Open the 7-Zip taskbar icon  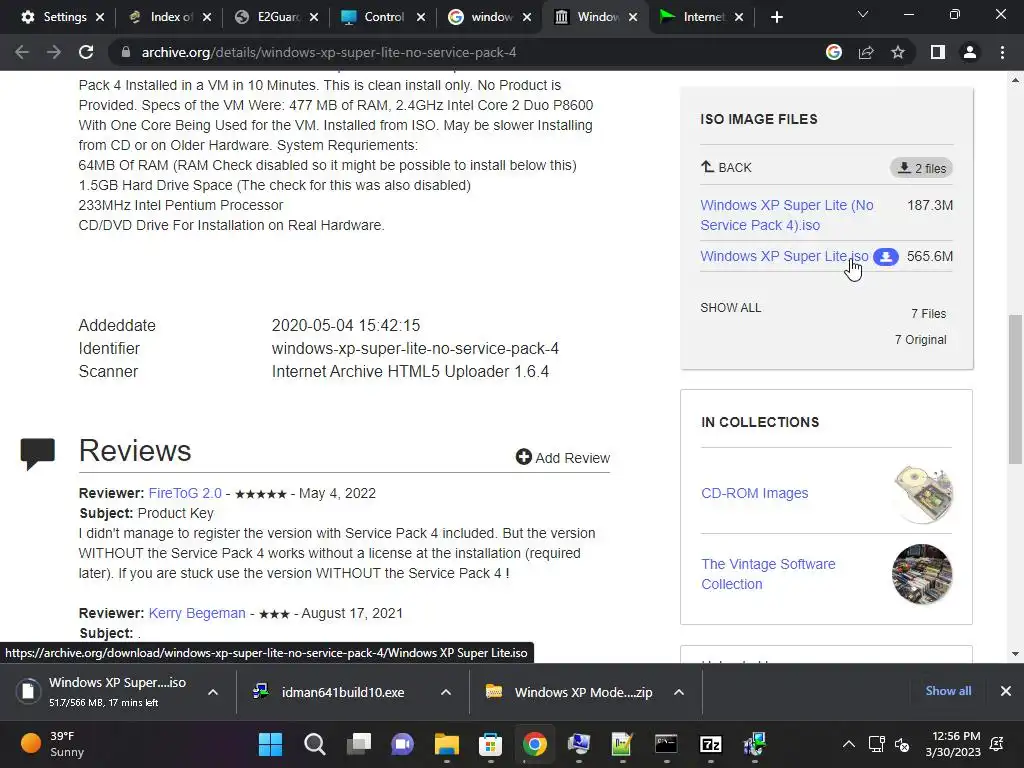click(x=711, y=744)
